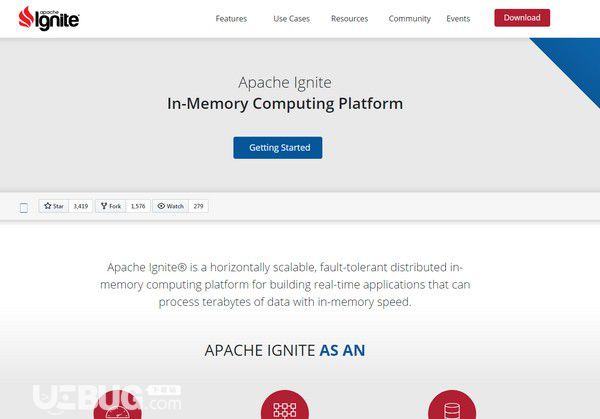
Task: Click the database circle icon
Action: point(452,405)
